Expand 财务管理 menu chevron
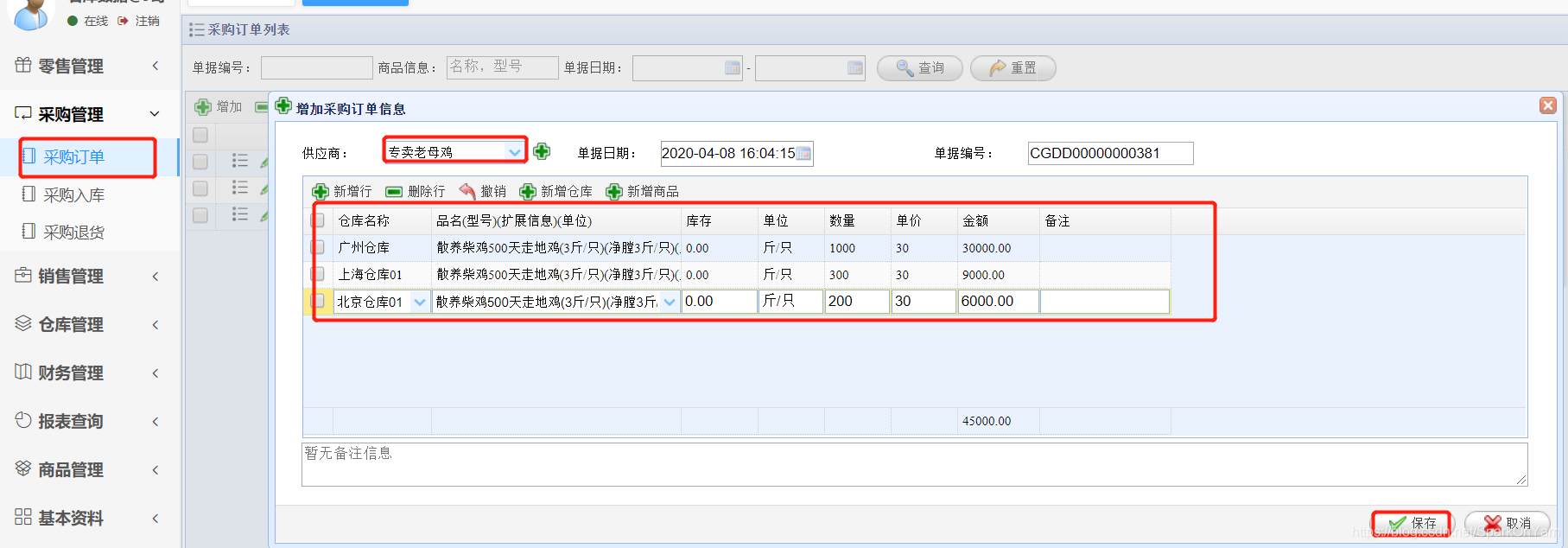Image resolution: width=1568 pixels, height=548 pixels. pos(156,373)
